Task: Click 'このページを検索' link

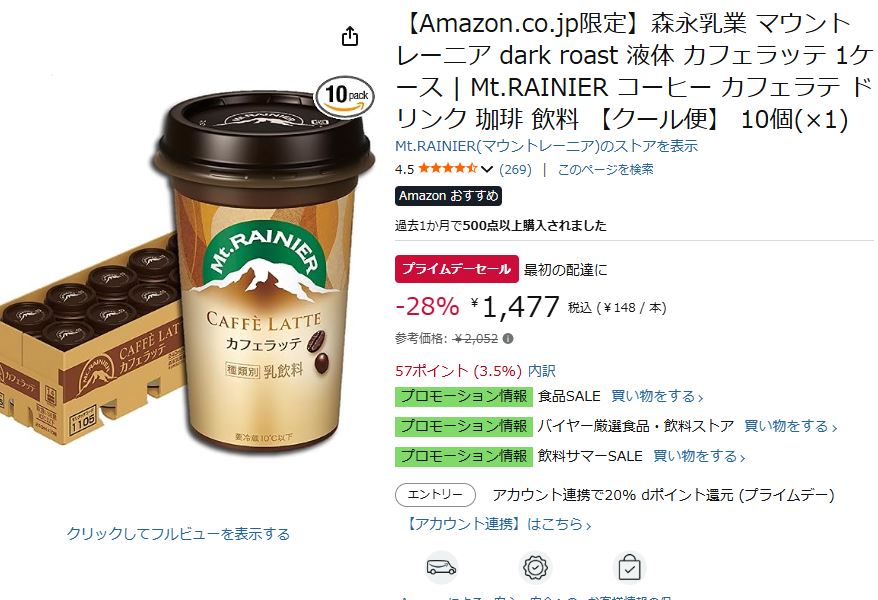Action: (x=605, y=170)
